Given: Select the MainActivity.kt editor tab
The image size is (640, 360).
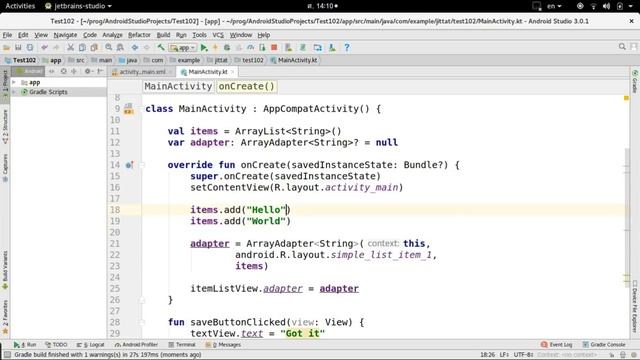Looking at the screenshot, I should 208,72.
